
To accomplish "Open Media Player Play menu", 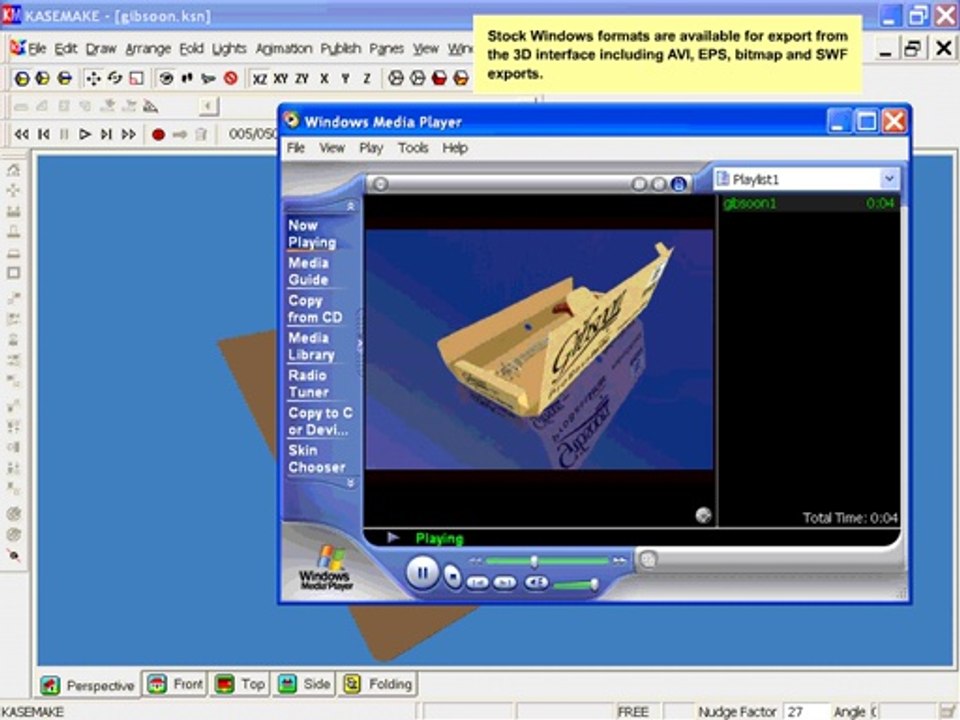I will (371, 148).
